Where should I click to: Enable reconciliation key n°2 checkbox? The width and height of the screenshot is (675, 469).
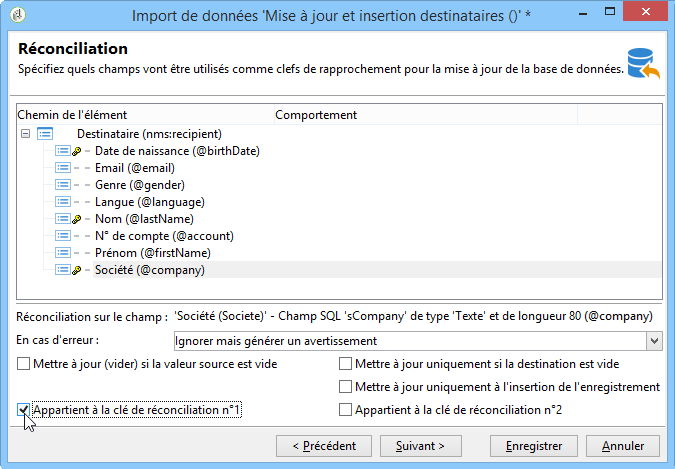(x=346, y=410)
